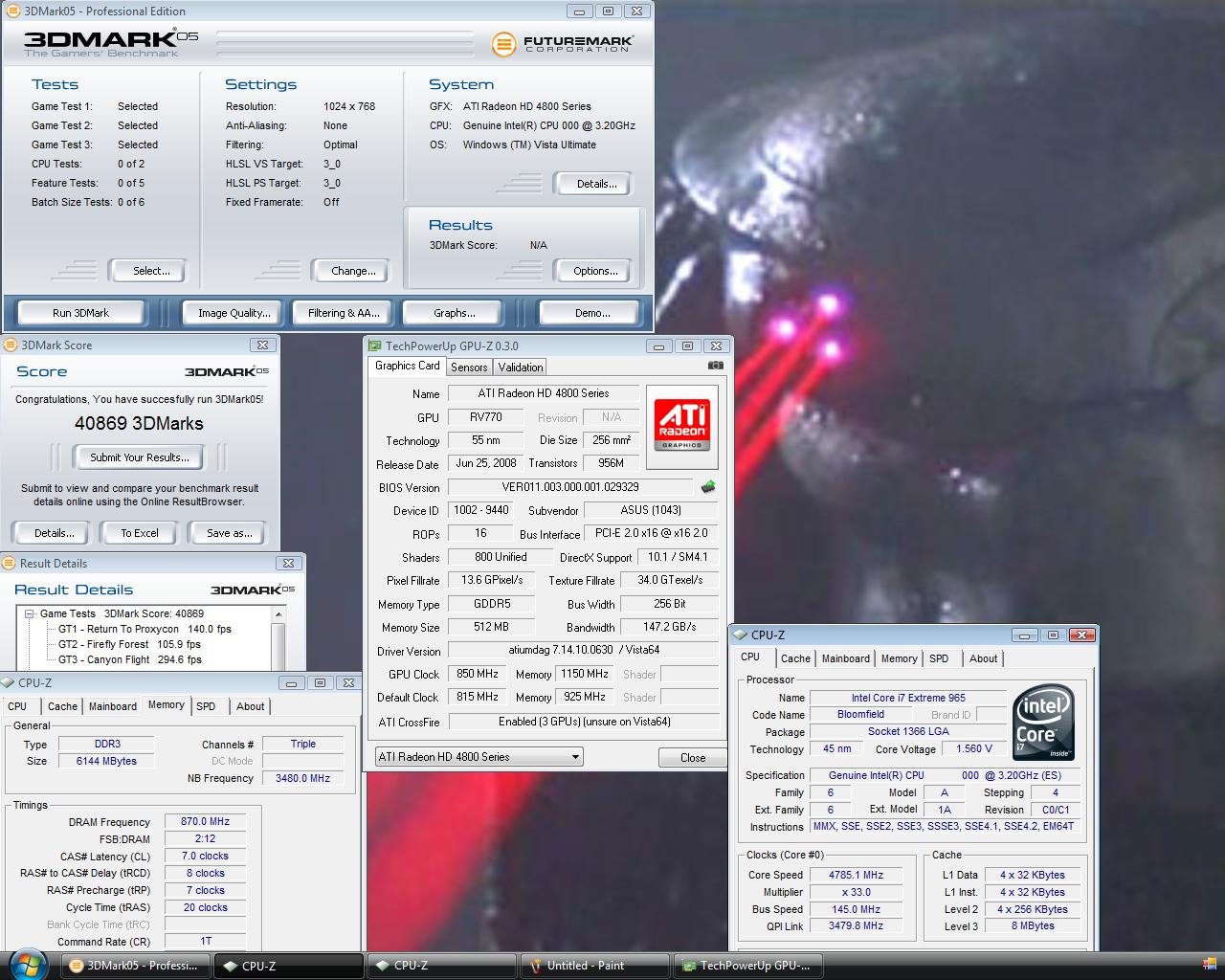This screenshot has height=980, width=1225.
Task: Click the Options button under Results
Action: click(595, 271)
